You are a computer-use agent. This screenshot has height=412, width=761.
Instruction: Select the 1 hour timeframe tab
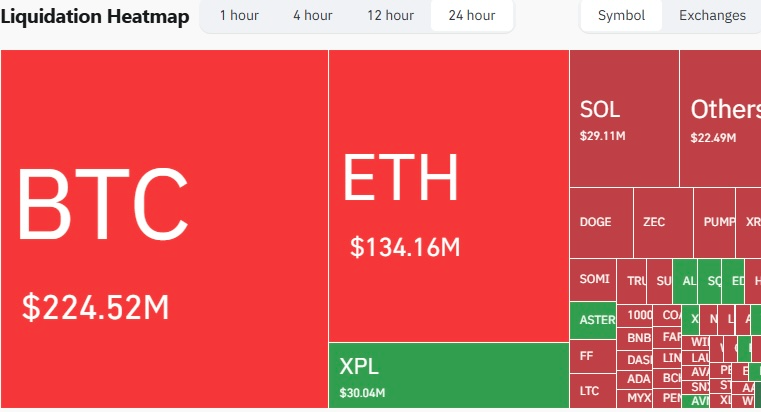pos(237,16)
